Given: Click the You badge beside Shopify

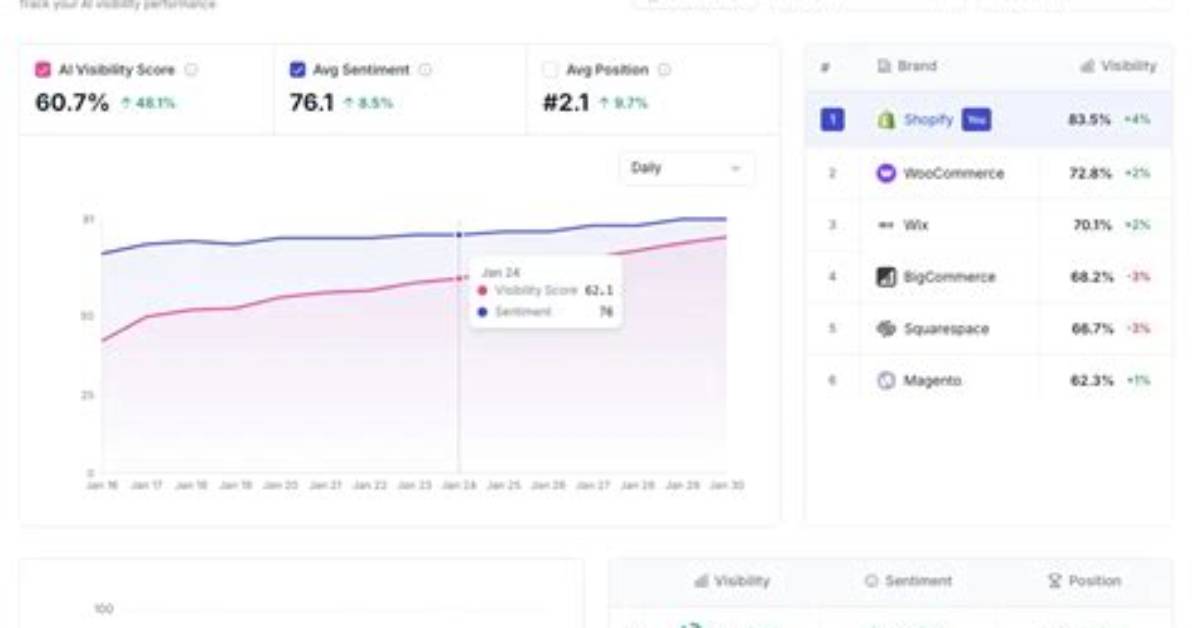Looking at the screenshot, I should [x=976, y=120].
